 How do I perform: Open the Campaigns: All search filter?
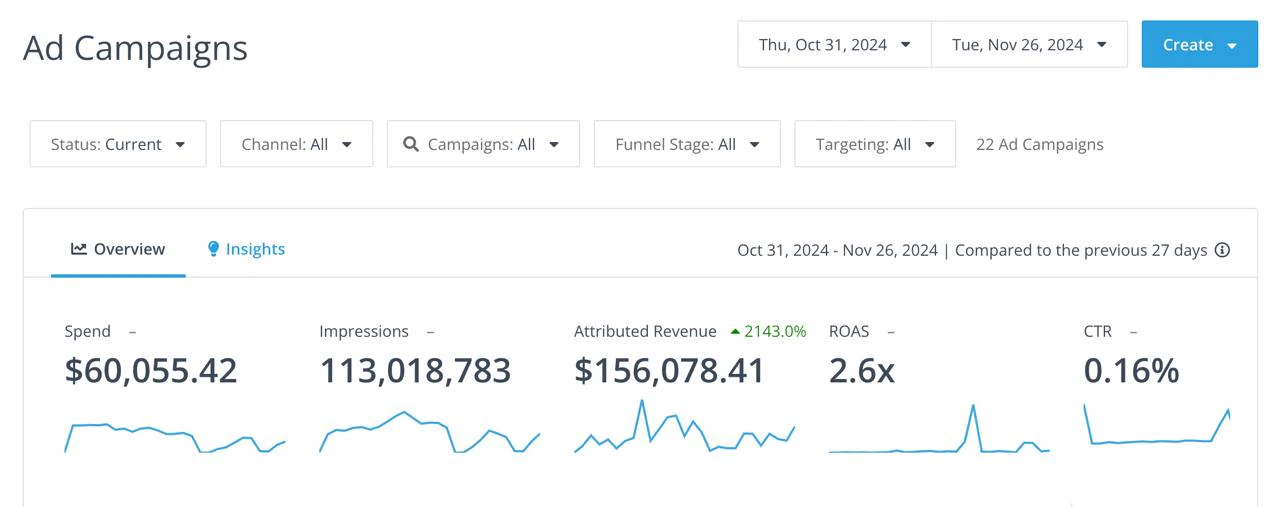483,144
